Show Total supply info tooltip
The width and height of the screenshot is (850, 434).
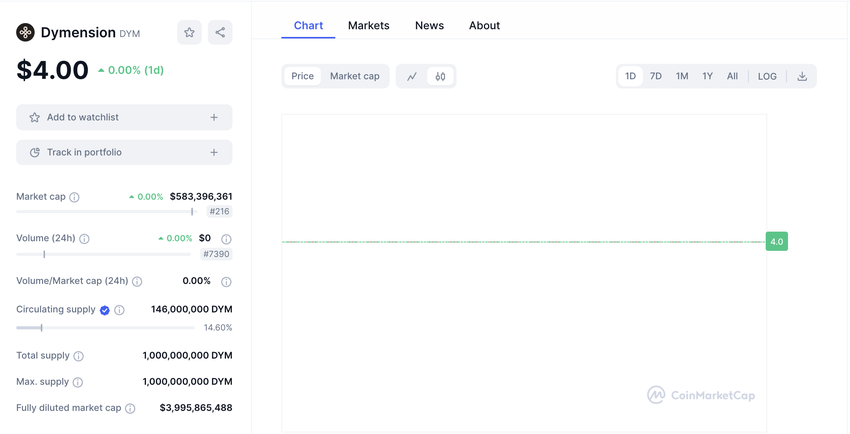coord(79,356)
